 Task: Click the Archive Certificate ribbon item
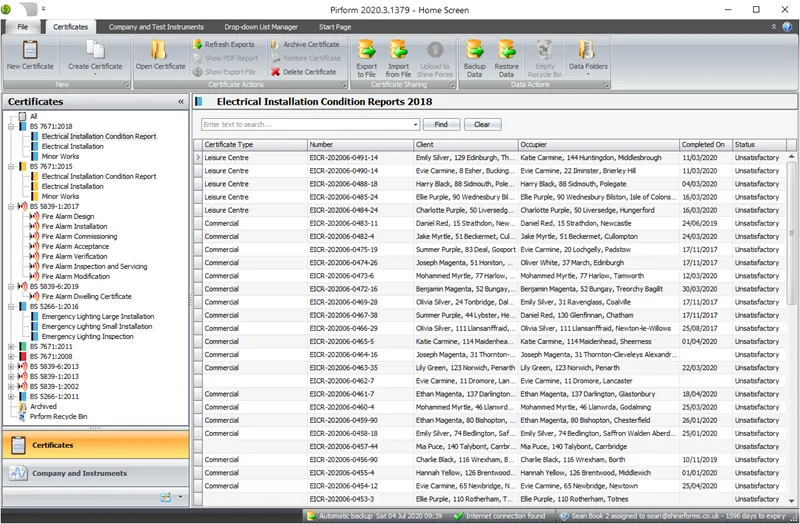(x=305, y=45)
